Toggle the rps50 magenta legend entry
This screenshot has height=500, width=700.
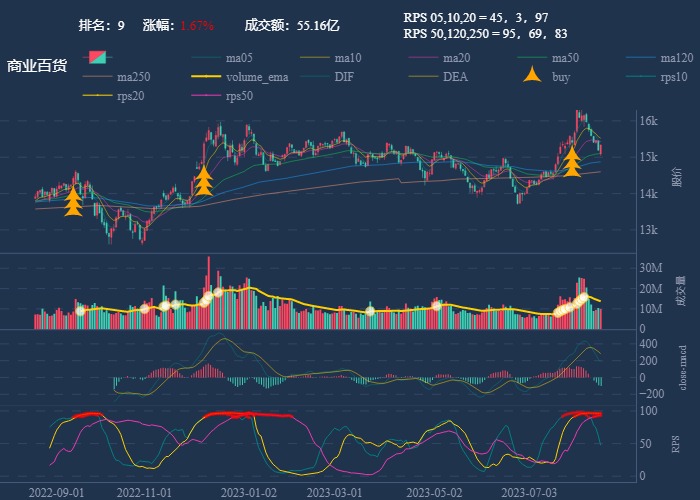(x=239, y=95)
